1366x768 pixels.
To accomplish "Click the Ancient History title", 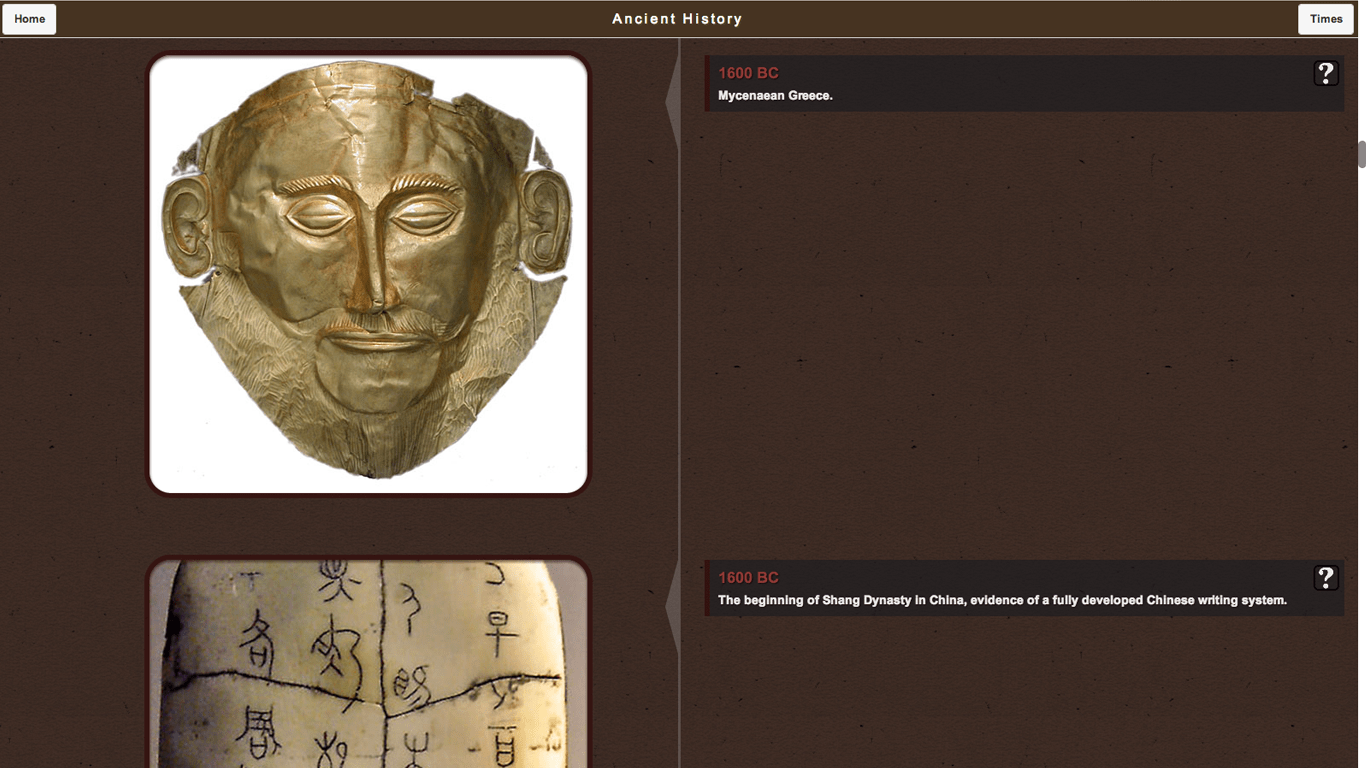I will click(677, 19).
